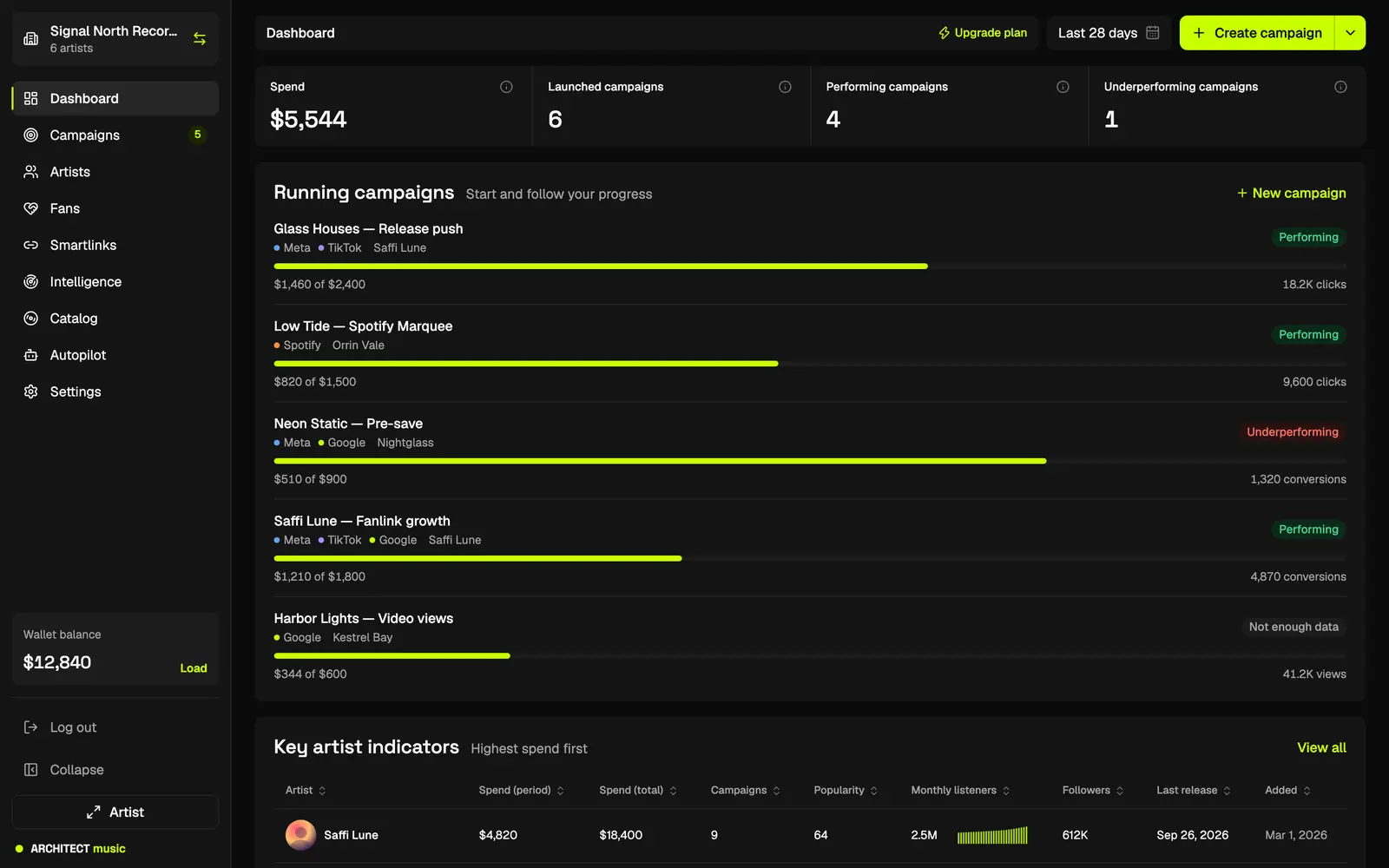Select Intelligence in the sidebar
1389x868 pixels.
coord(115,282)
